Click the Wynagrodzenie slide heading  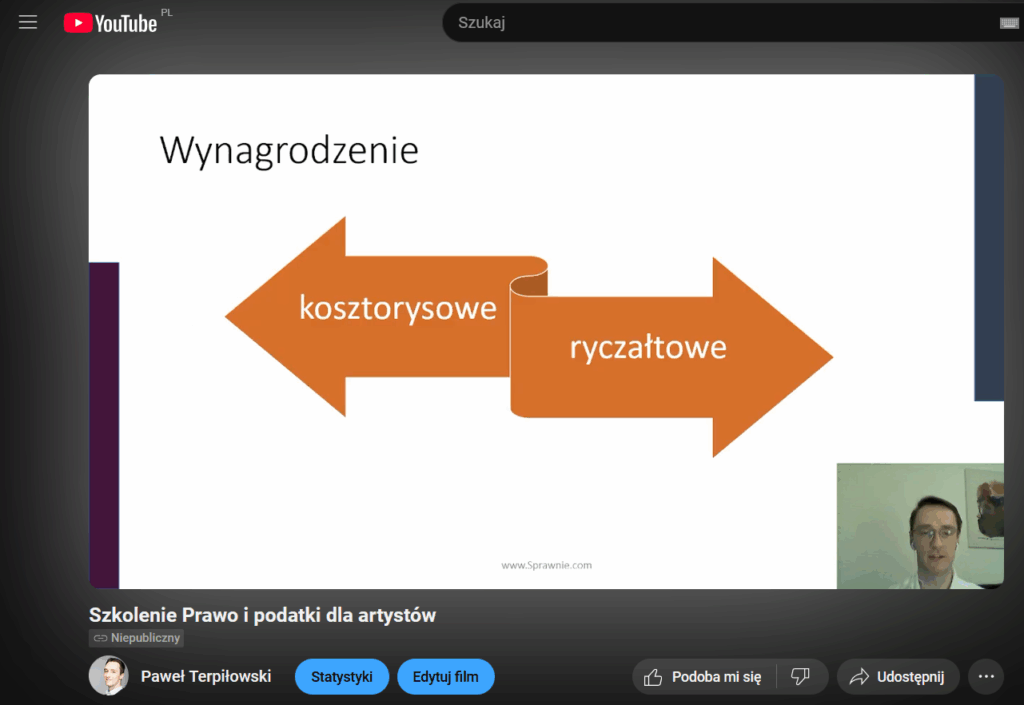pos(289,151)
